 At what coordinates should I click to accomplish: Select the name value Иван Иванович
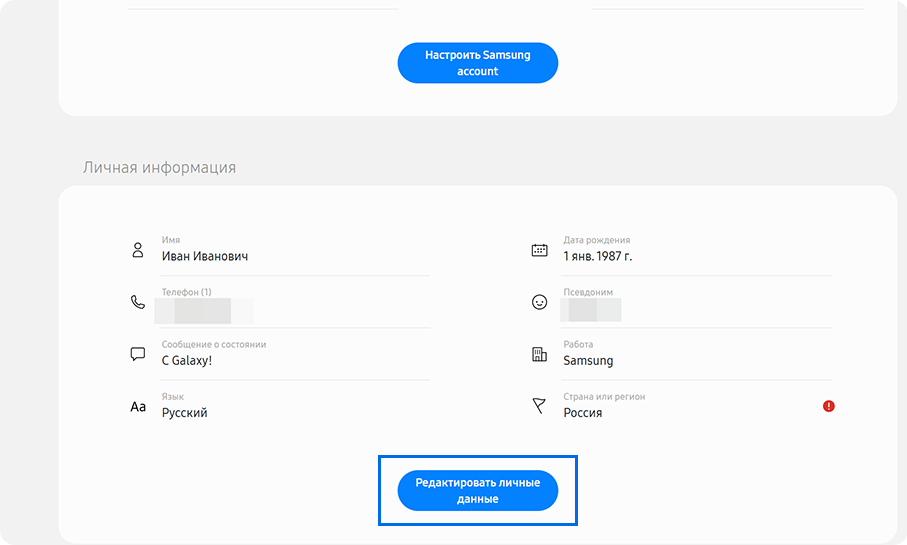click(x=205, y=256)
